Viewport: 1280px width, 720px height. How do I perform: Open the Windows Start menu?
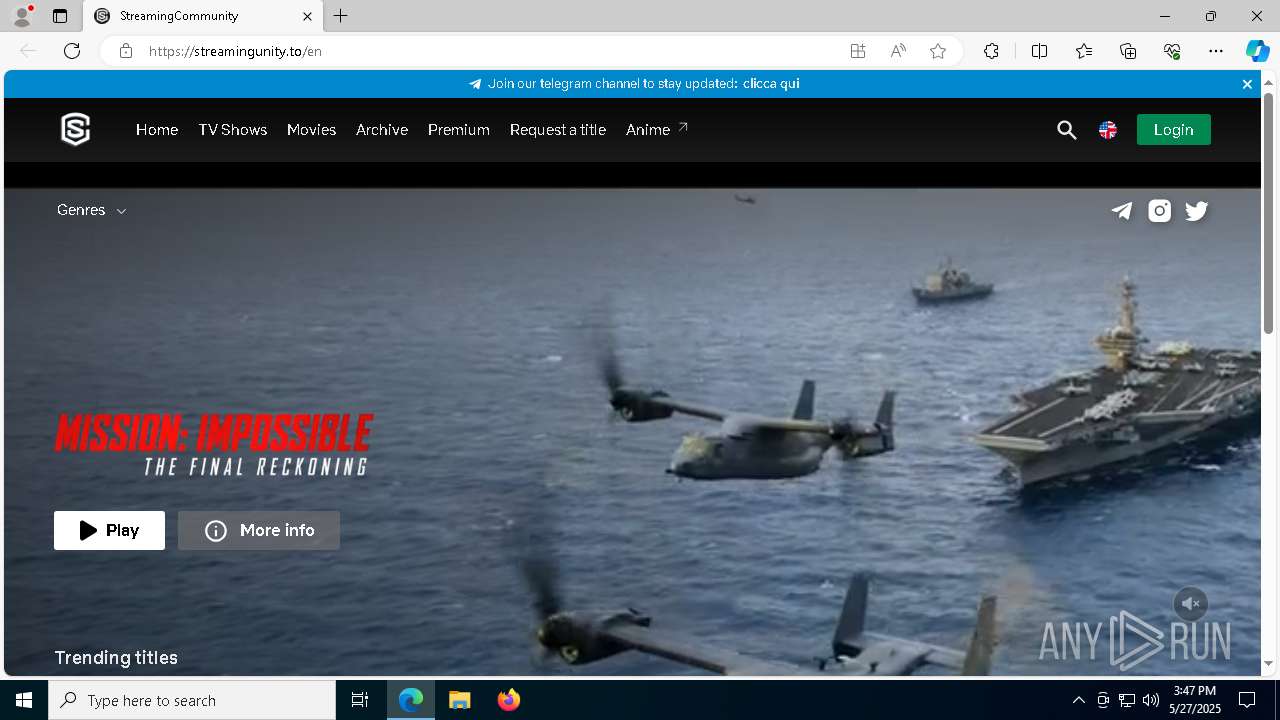point(24,700)
